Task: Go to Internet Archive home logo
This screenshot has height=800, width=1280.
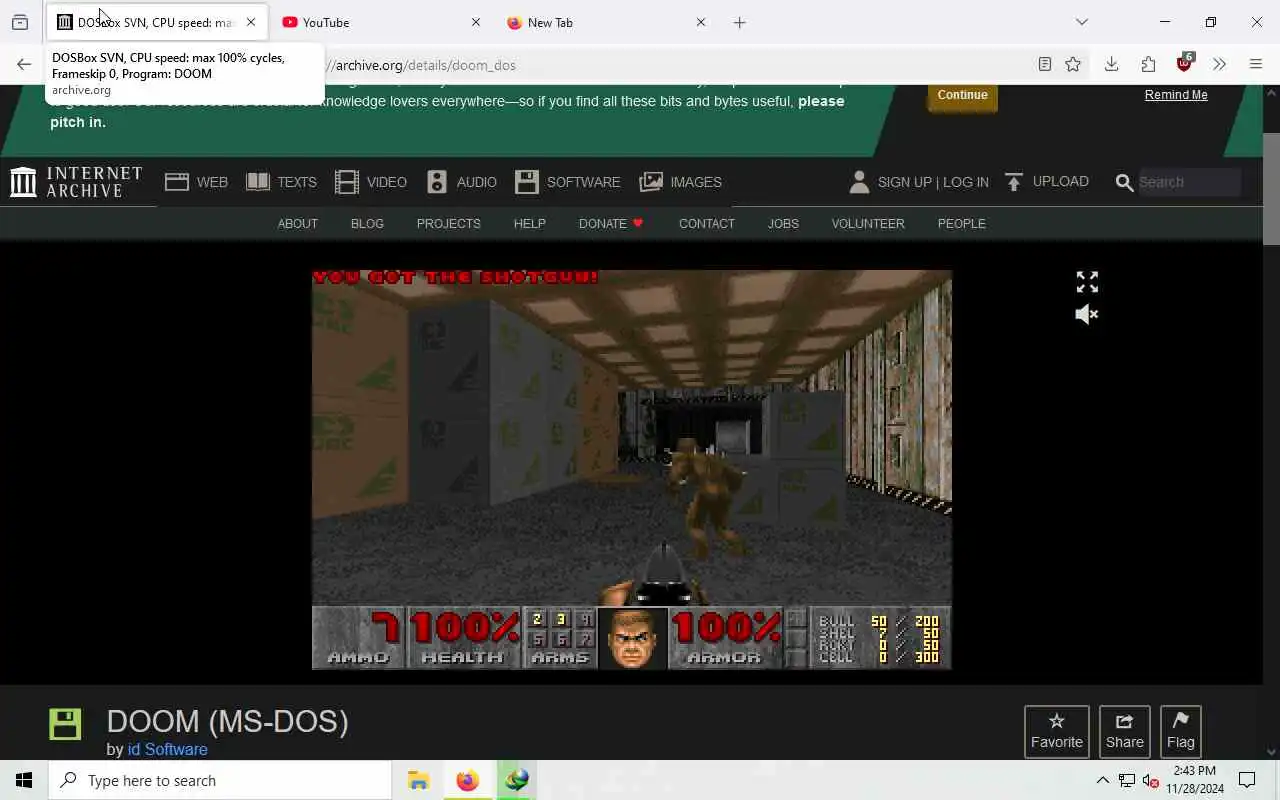Action: pyautogui.click(x=76, y=182)
